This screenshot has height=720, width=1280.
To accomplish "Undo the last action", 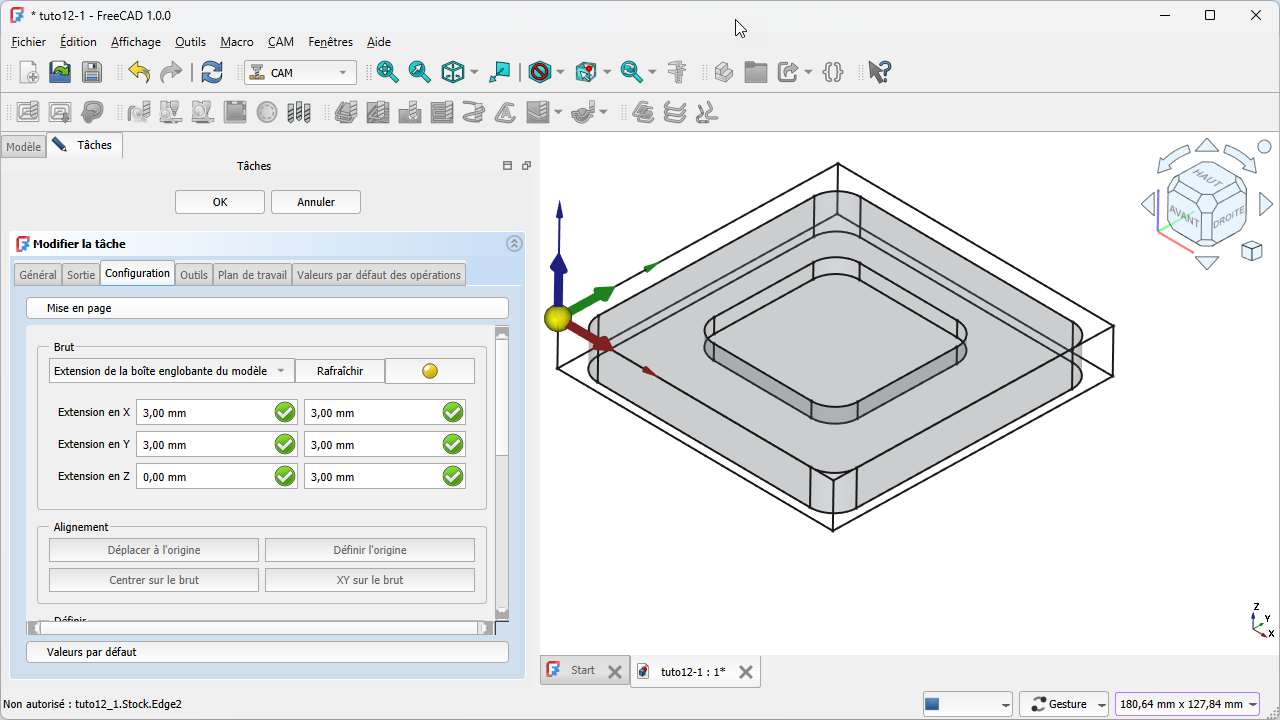I will (139, 72).
